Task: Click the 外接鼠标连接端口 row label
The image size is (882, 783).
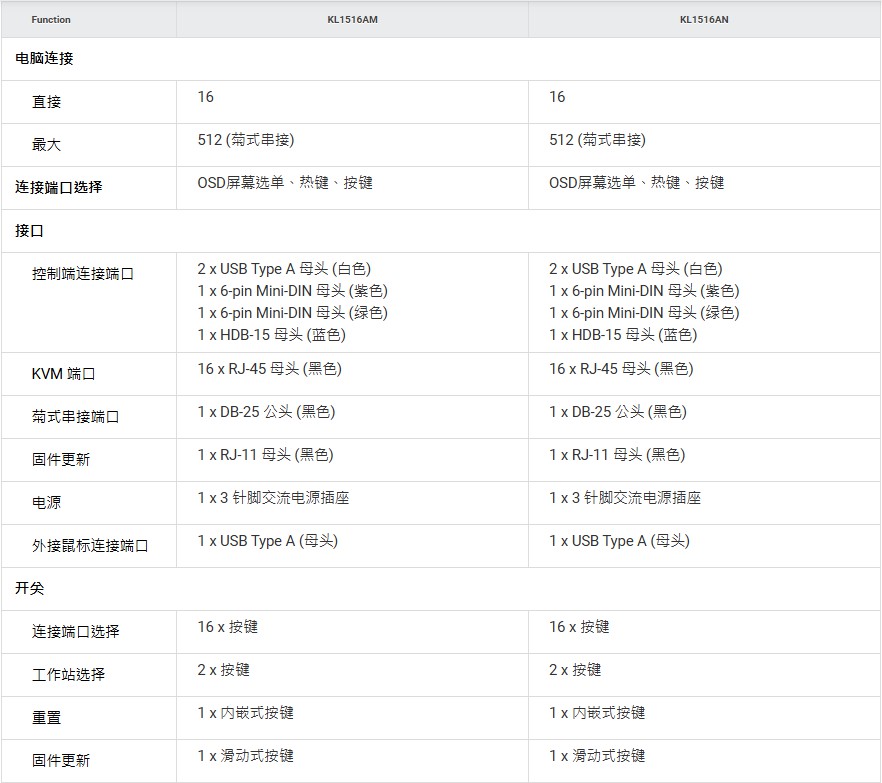Action: (89, 546)
